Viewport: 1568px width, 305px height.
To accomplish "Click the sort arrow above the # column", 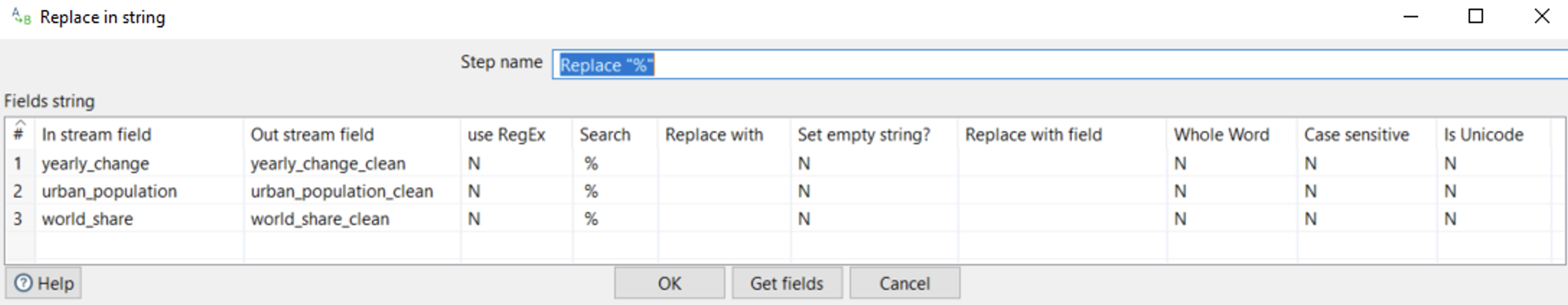I will (x=20, y=123).
